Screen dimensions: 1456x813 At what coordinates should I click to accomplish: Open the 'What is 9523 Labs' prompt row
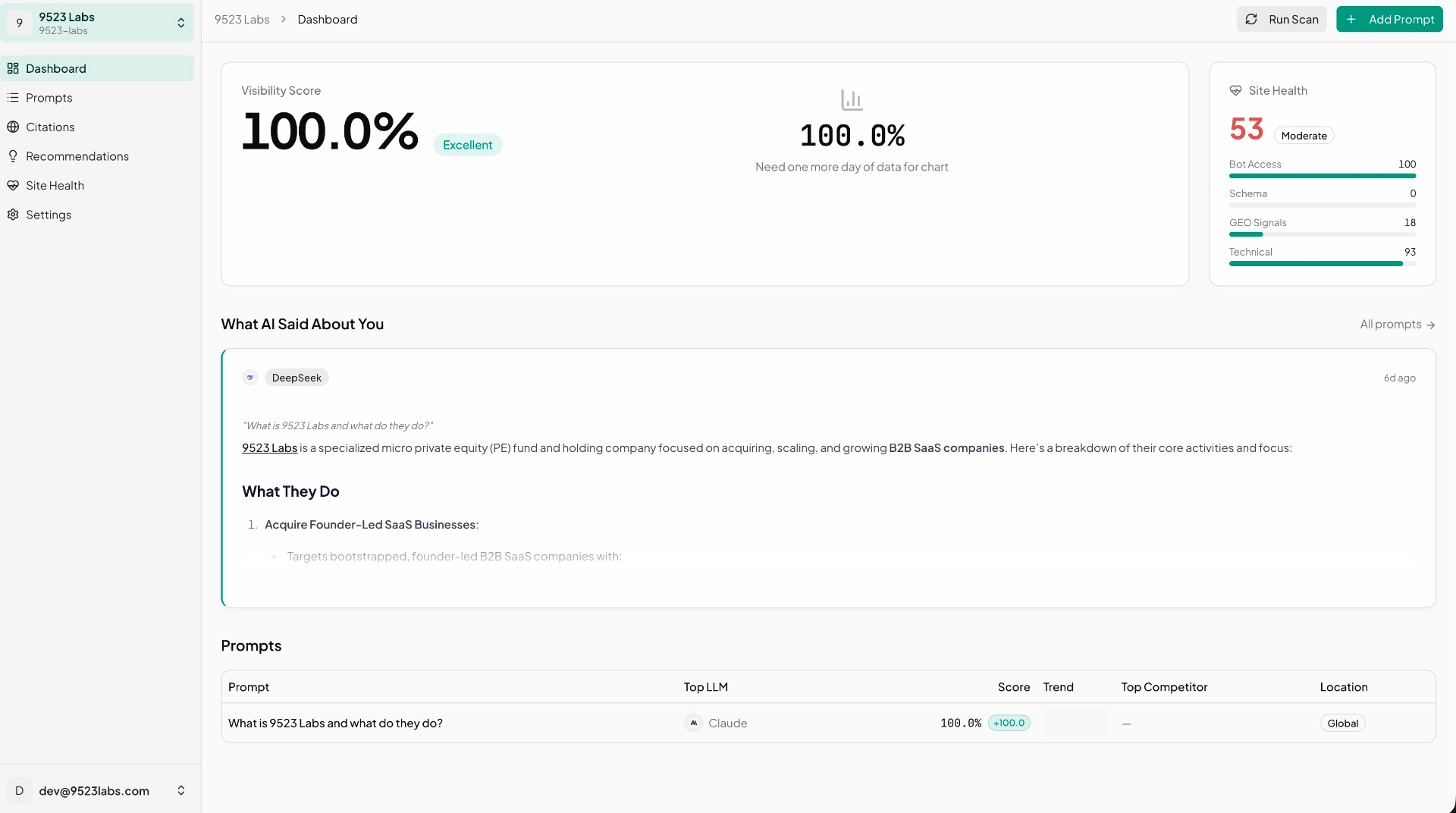[x=335, y=724]
